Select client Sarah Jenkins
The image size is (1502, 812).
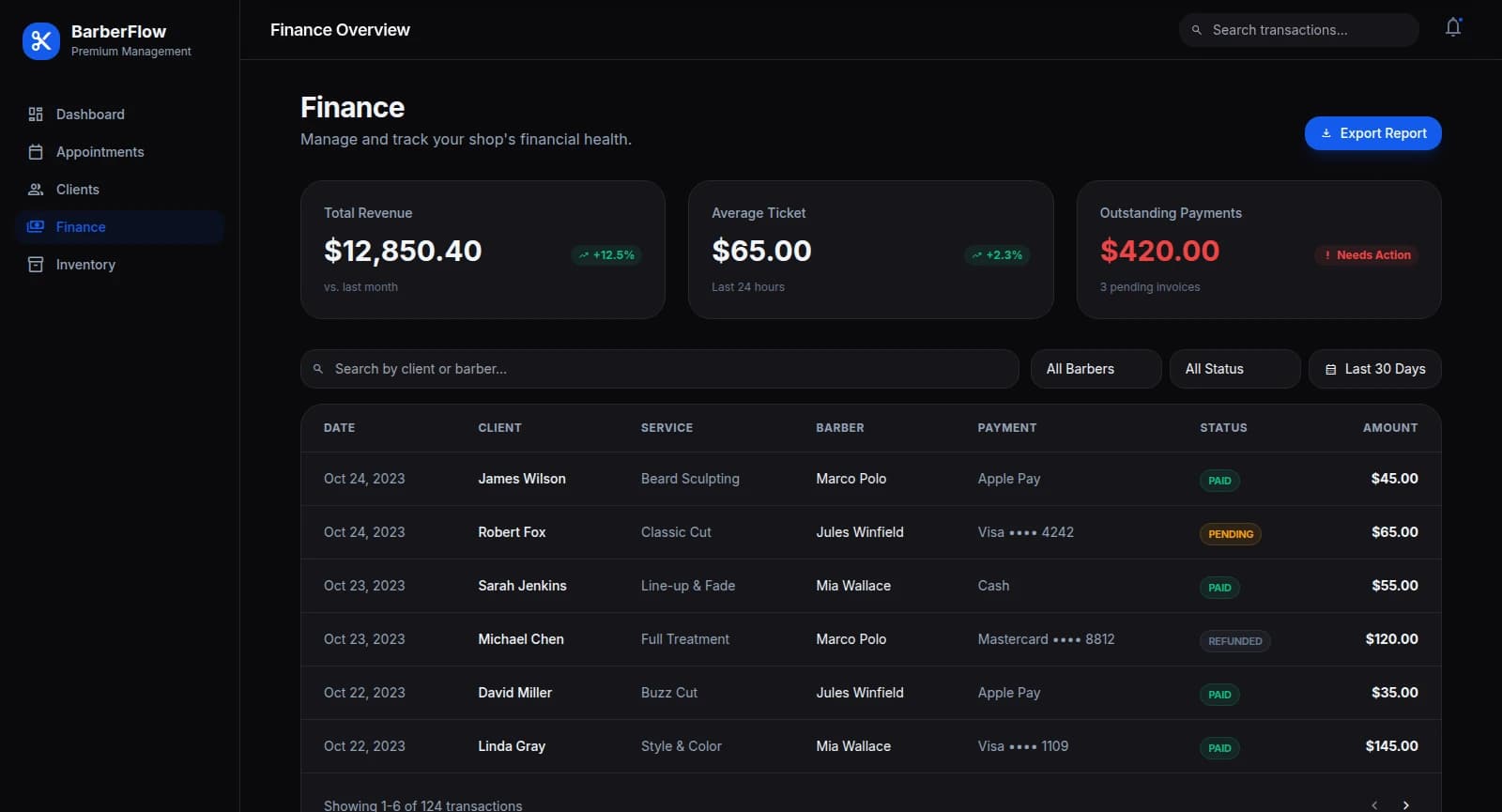pos(522,586)
